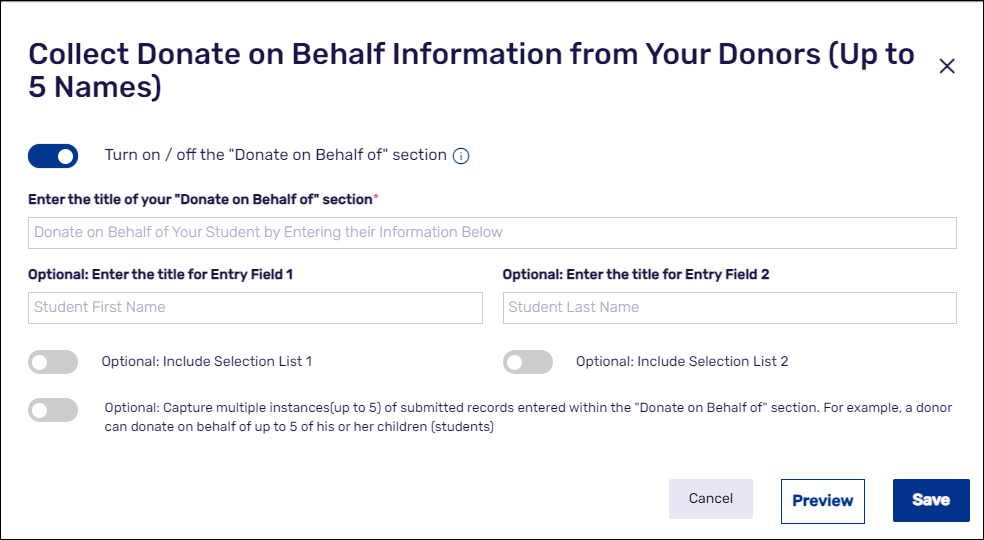Click the multiple instances description paragraph
This screenshot has height=540, width=984.
[x=528, y=417]
